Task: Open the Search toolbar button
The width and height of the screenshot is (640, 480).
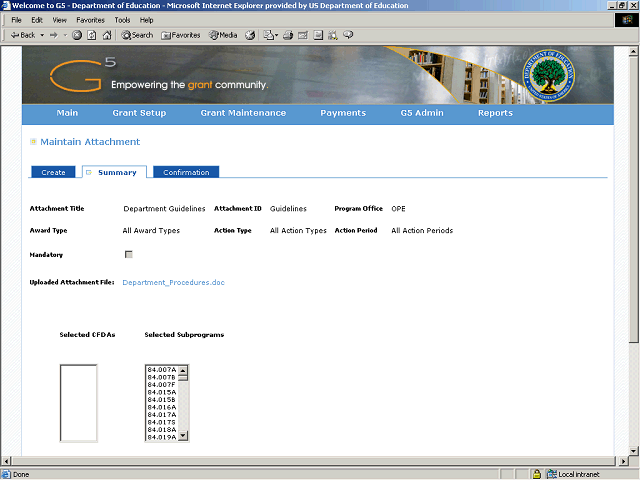Action: tap(137, 35)
